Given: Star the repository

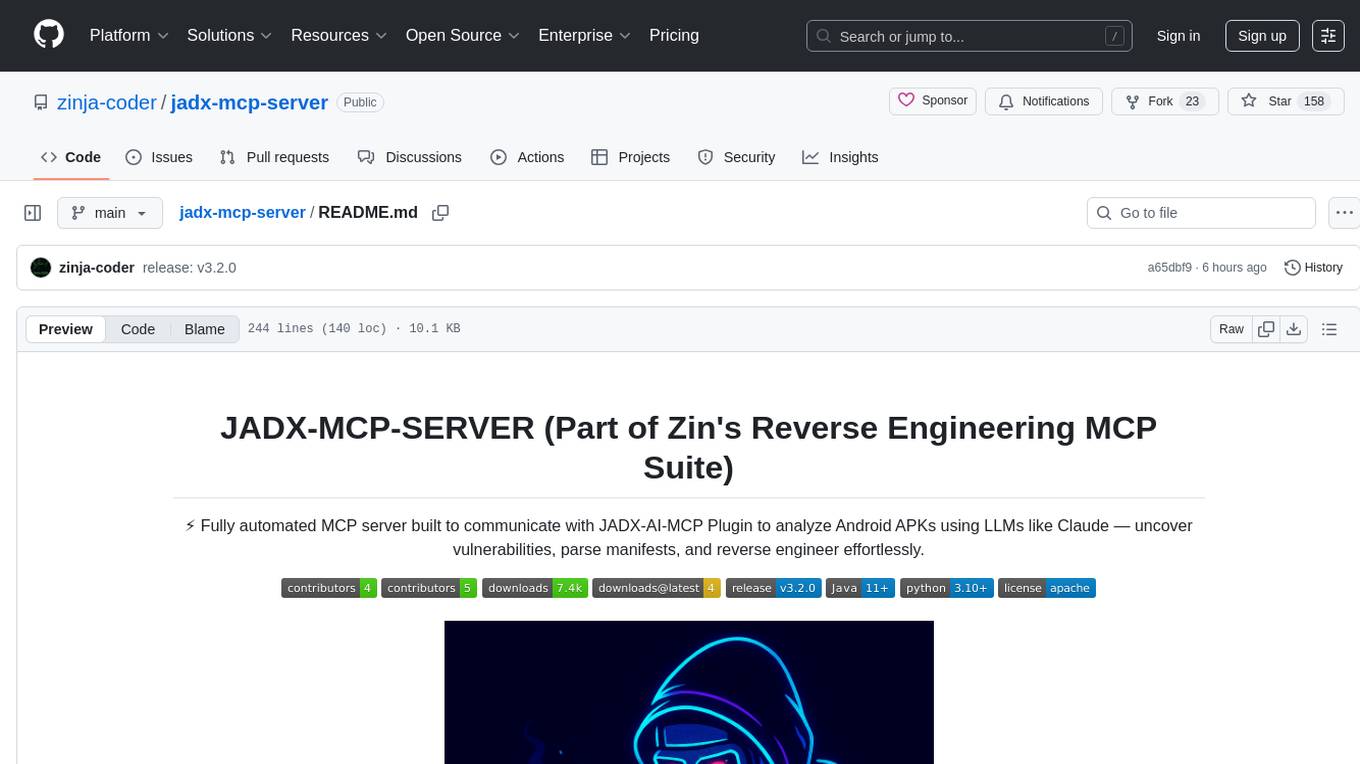Looking at the screenshot, I should click(x=1285, y=101).
